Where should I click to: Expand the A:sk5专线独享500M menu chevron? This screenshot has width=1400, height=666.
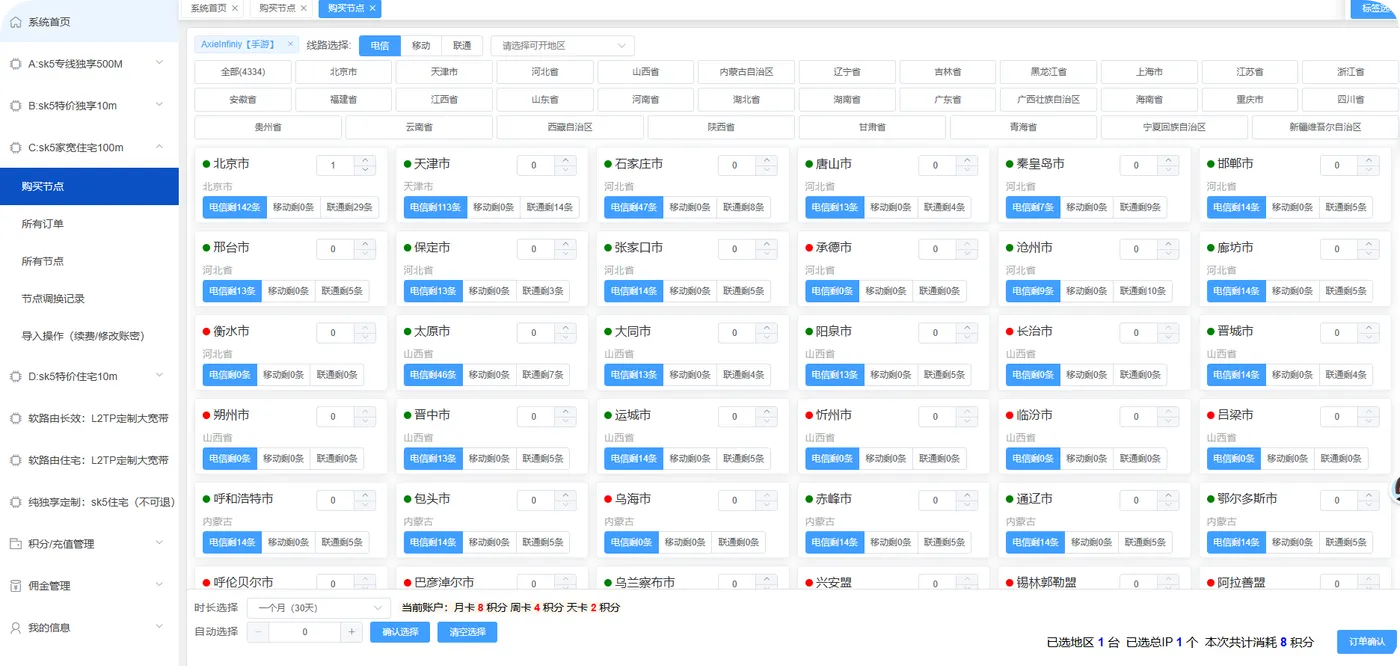159,63
